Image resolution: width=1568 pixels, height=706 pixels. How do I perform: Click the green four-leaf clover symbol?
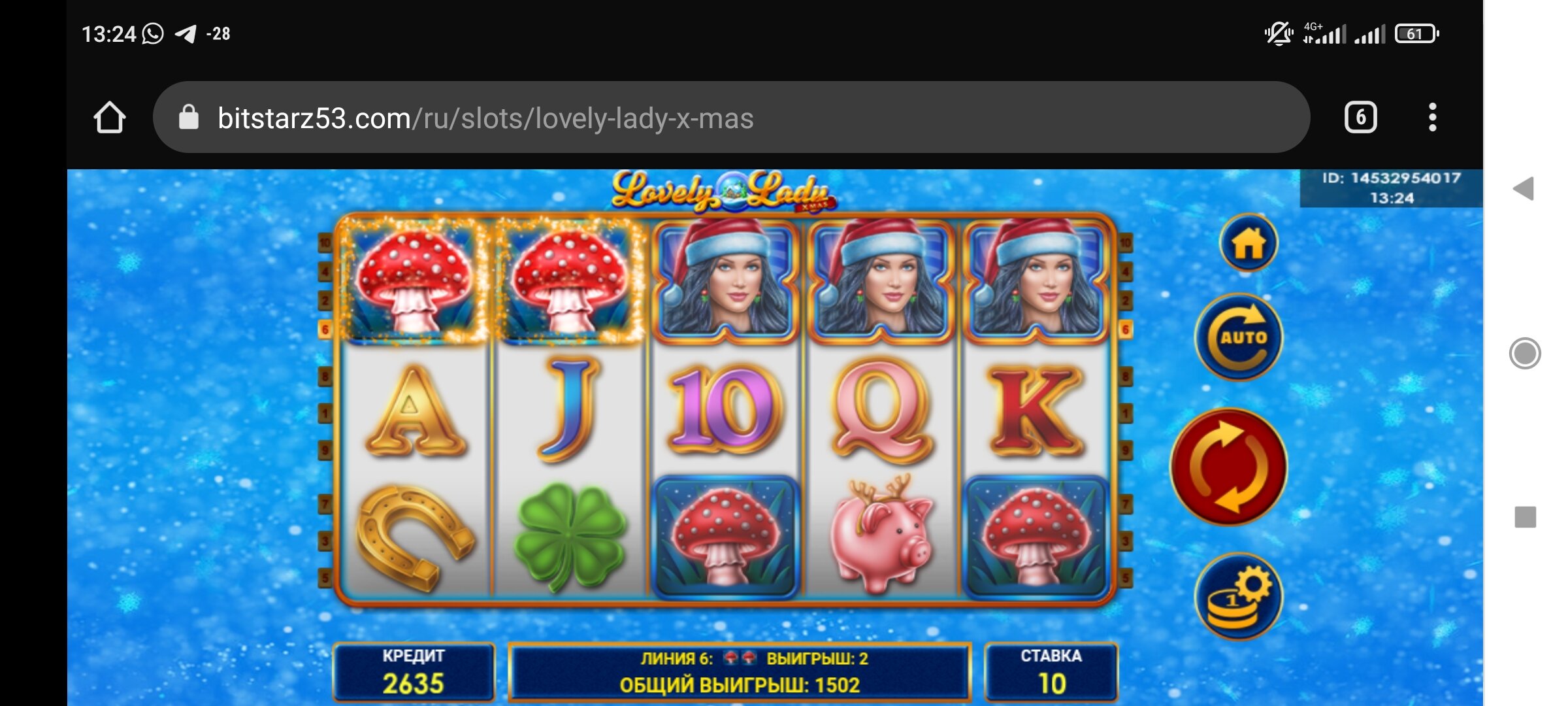point(569,536)
